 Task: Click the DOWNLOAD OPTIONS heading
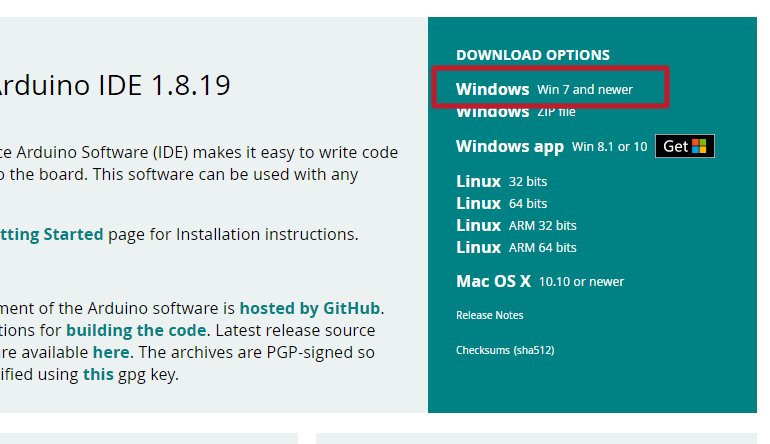(532, 55)
